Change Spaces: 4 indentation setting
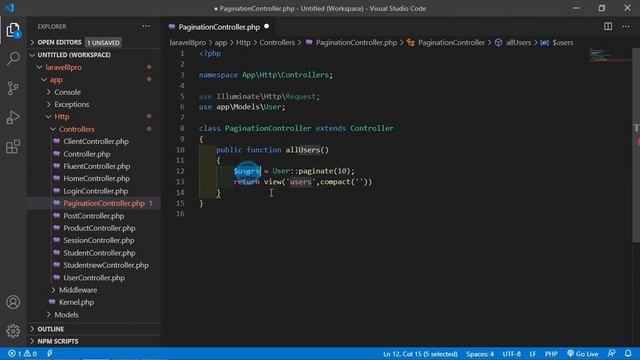Screen dimensions: 640x360 (480, 353)
